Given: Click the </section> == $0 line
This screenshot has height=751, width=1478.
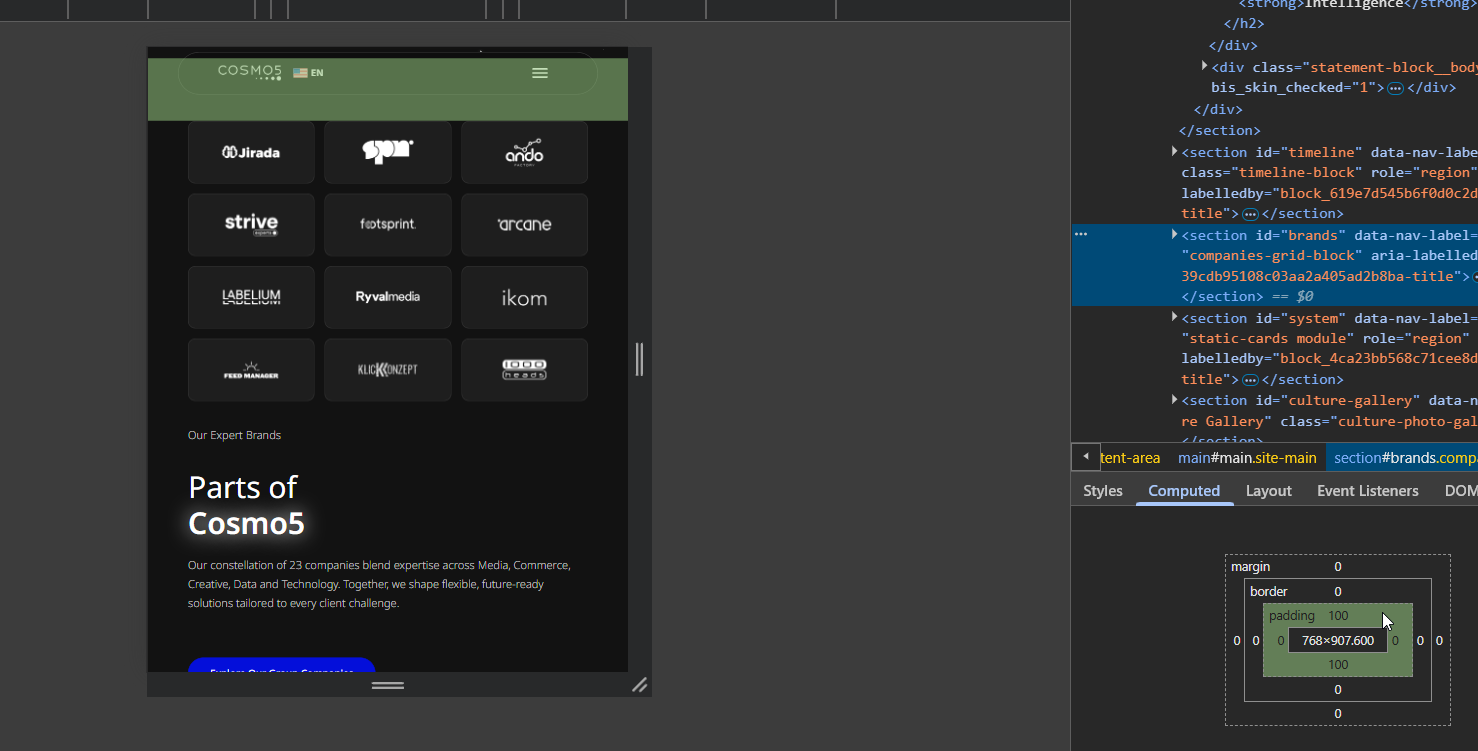Looking at the screenshot, I should pyautogui.click(x=1247, y=297).
